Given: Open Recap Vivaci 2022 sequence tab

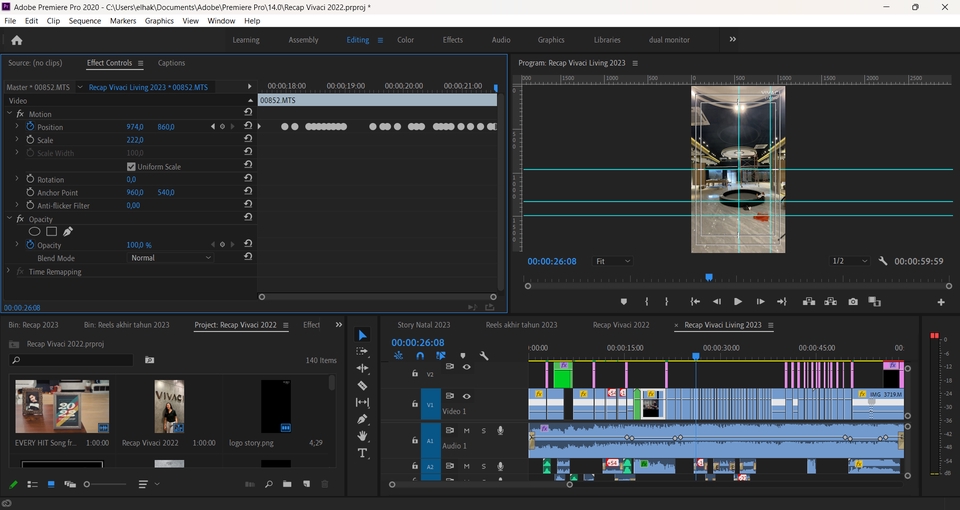Looking at the screenshot, I should tap(621, 324).
